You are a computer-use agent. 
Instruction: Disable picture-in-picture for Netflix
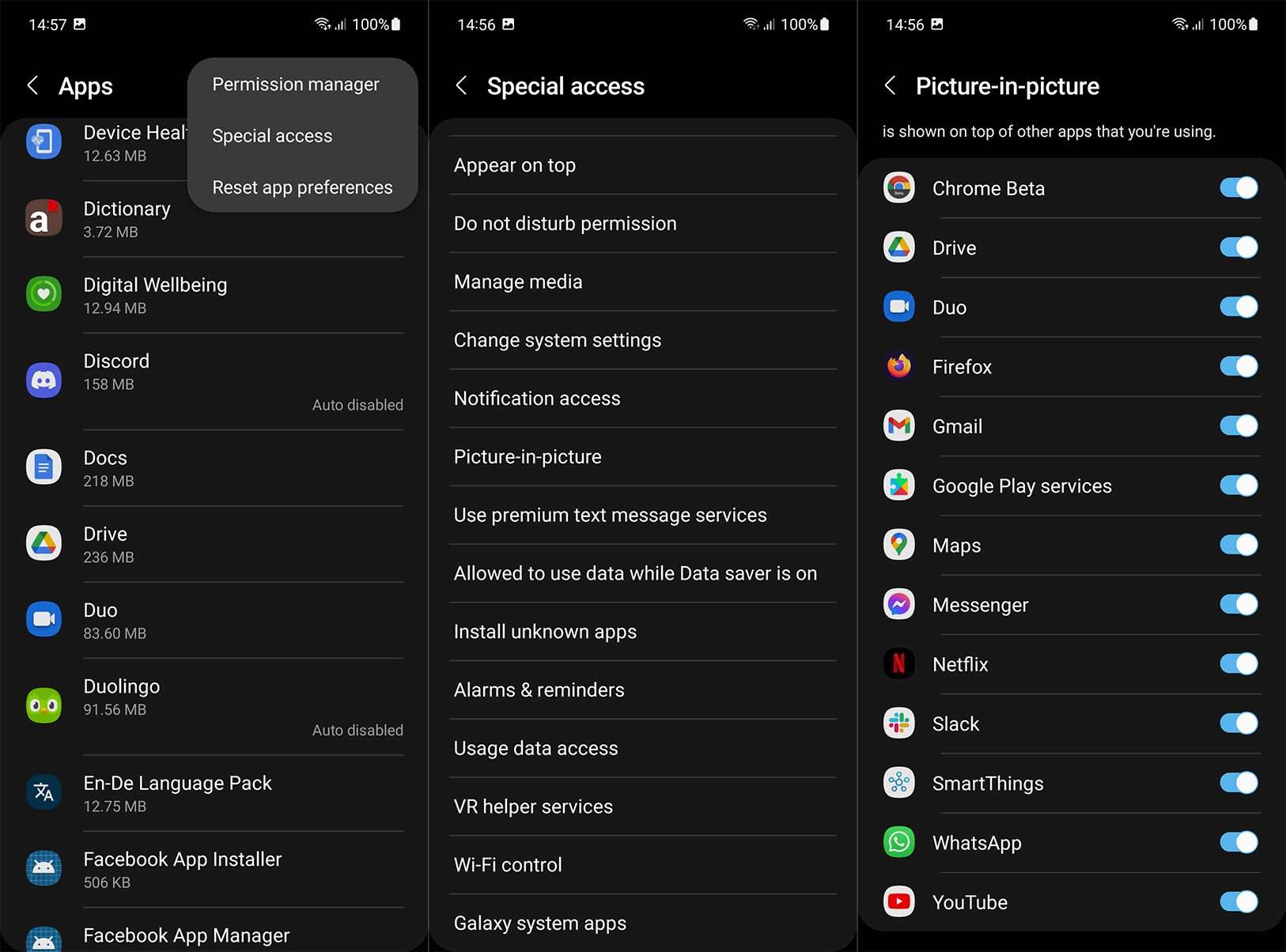[x=1239, y=663]
